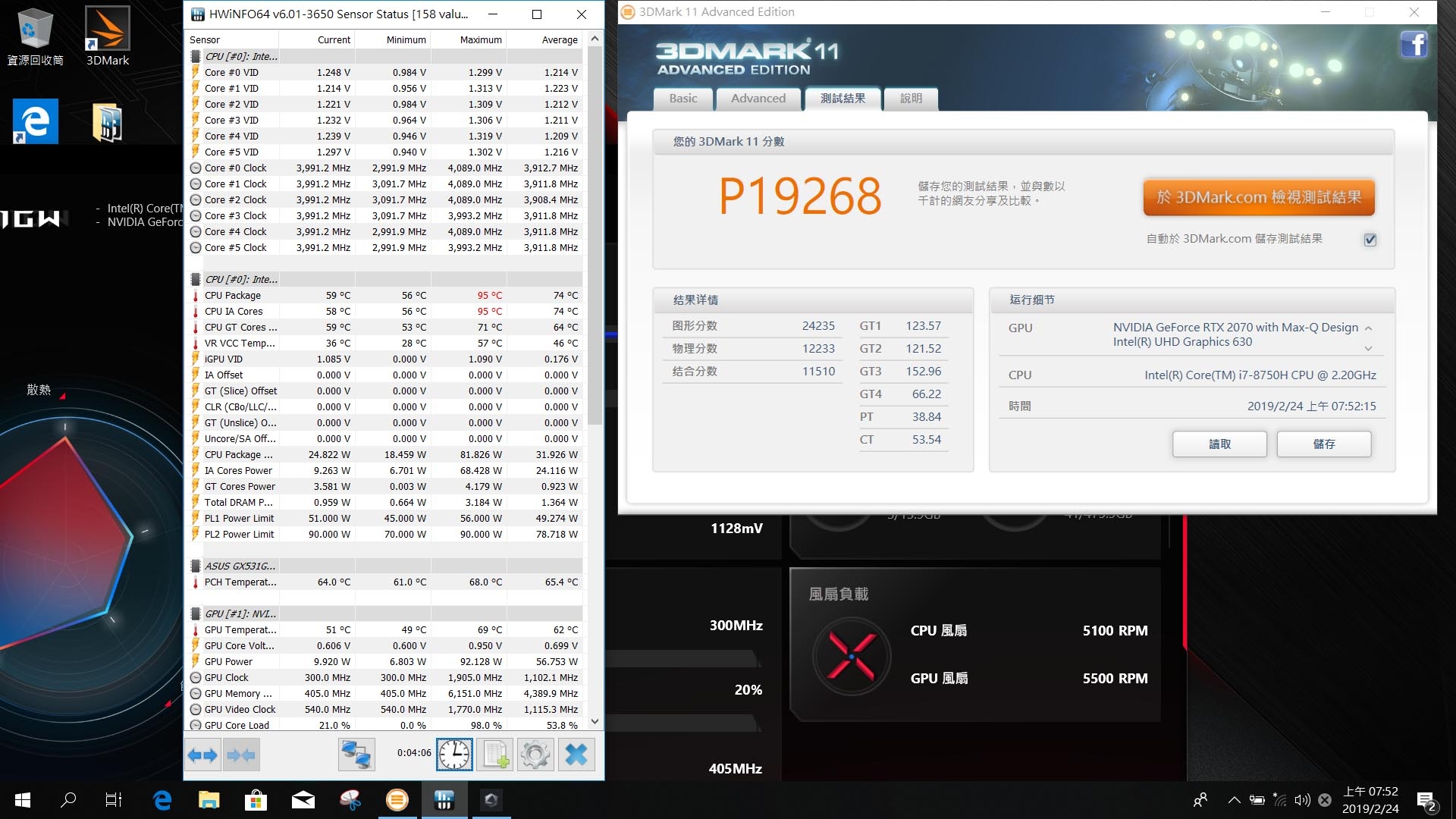Click Current column header in HWiNFO

[x=316, y=39]
